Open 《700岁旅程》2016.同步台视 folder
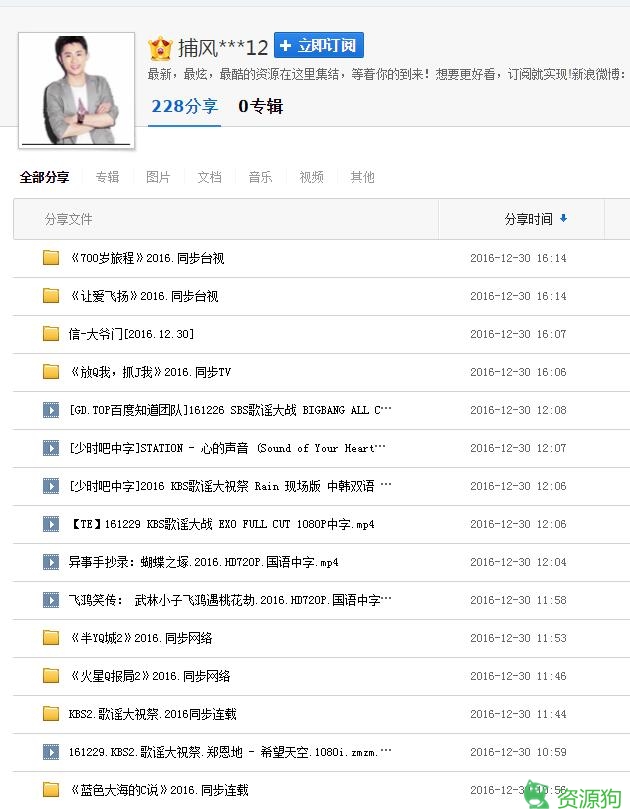Image resolution: width=630 pixels, height=809 pixels. 148,258
